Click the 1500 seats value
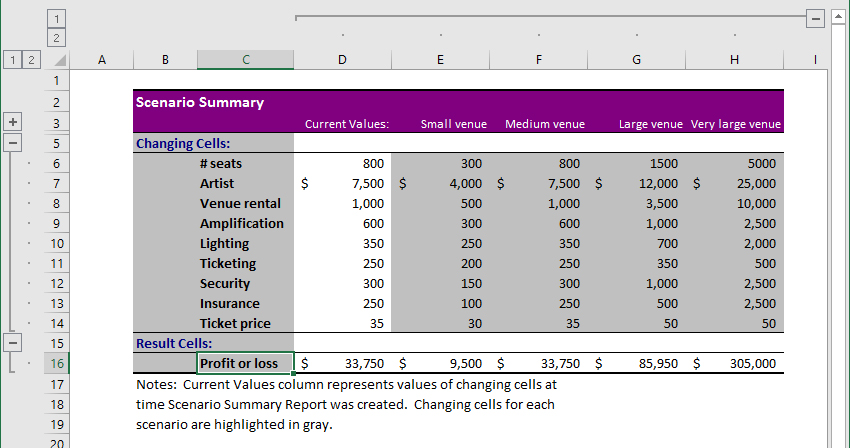The height and width of the screenshot is (448, 850). pyautogui.click(x=664, y=163)
